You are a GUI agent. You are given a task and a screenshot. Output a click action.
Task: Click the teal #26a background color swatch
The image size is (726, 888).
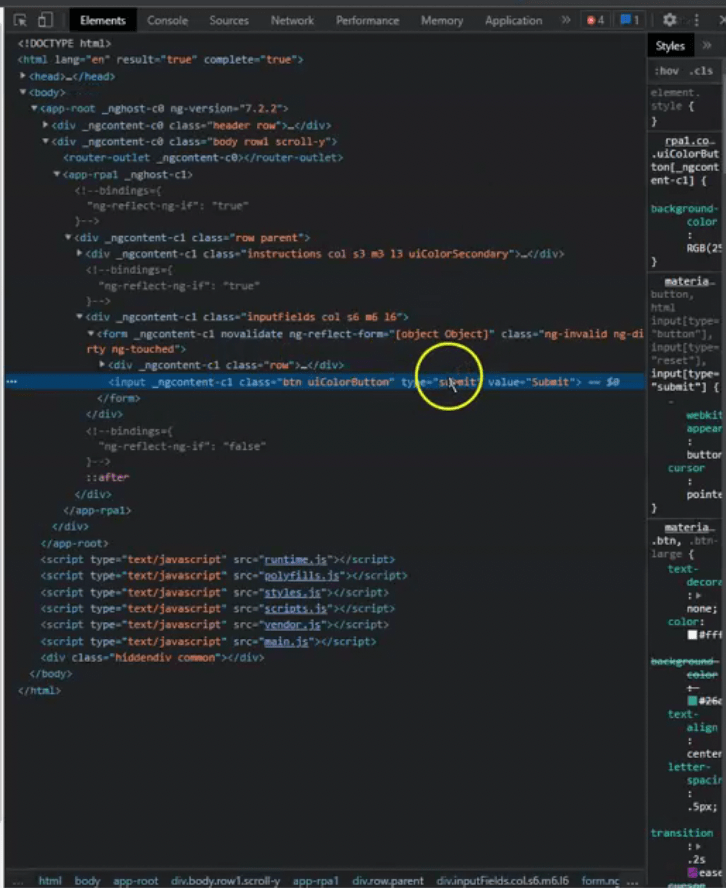click(x=692, y=701)
